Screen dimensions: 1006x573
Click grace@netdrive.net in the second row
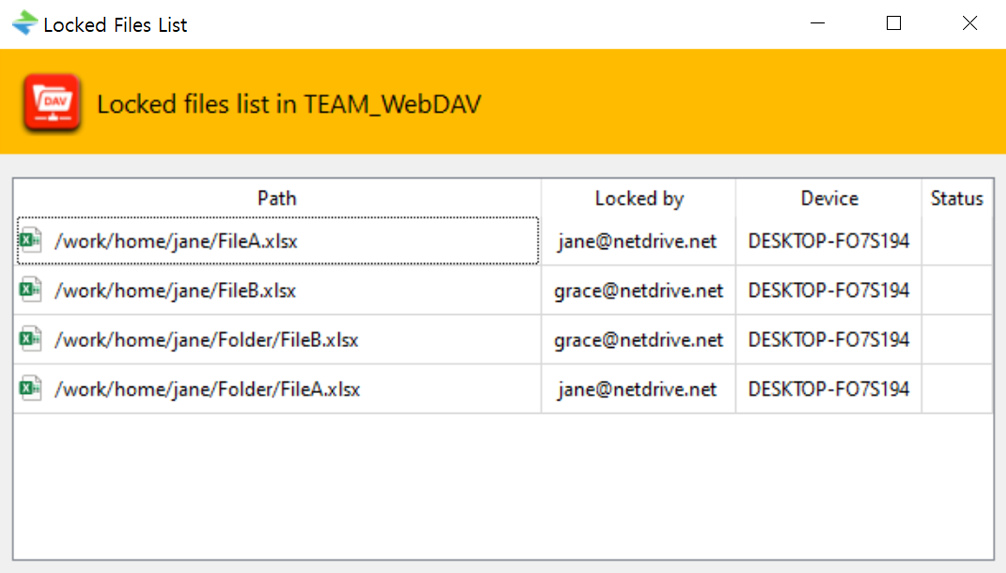point(638,291)
